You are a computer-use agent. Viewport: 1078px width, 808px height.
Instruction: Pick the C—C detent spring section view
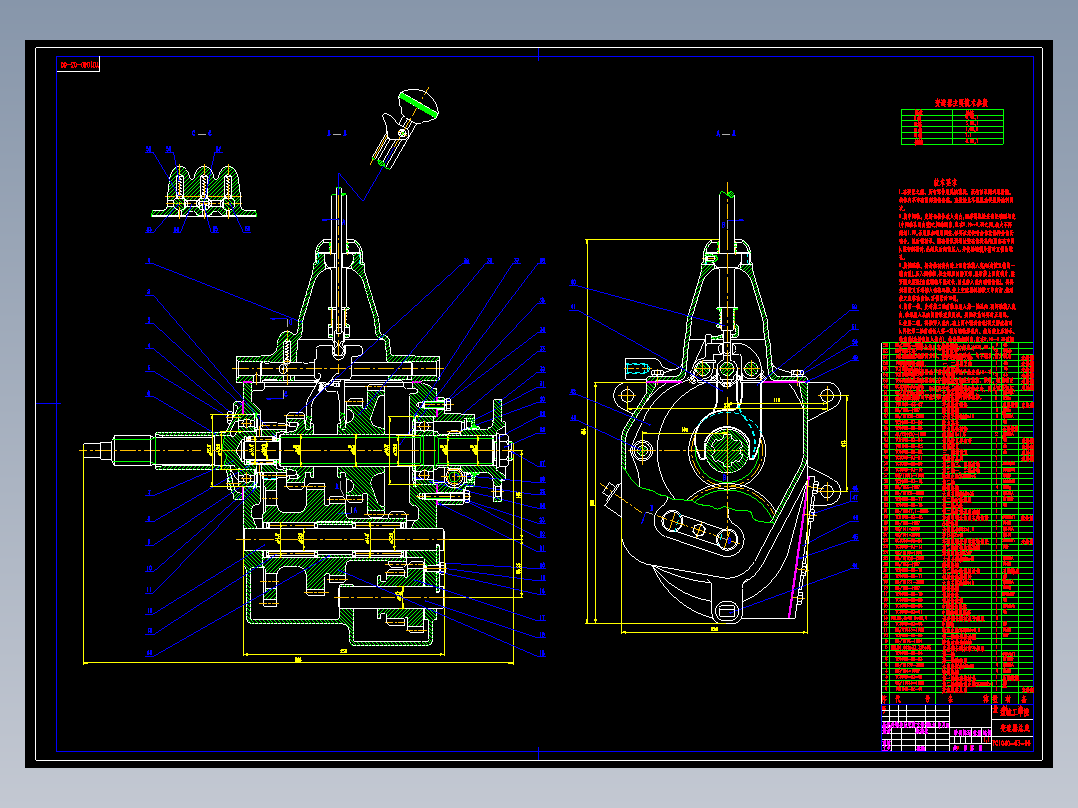pos(204,190)
